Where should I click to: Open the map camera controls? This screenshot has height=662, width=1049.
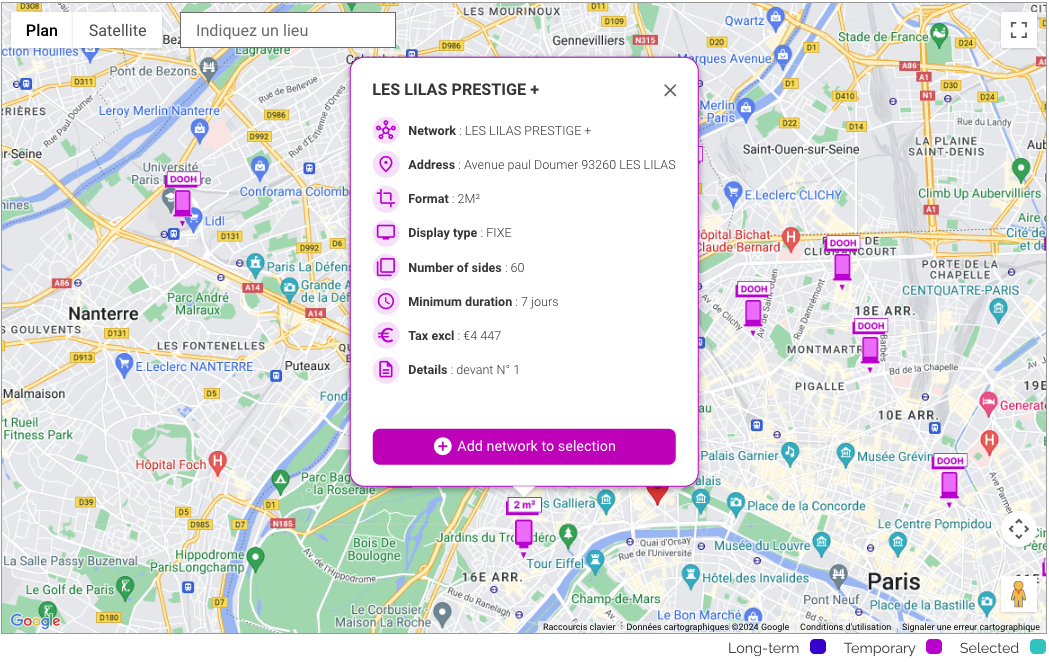point(1018,530)
